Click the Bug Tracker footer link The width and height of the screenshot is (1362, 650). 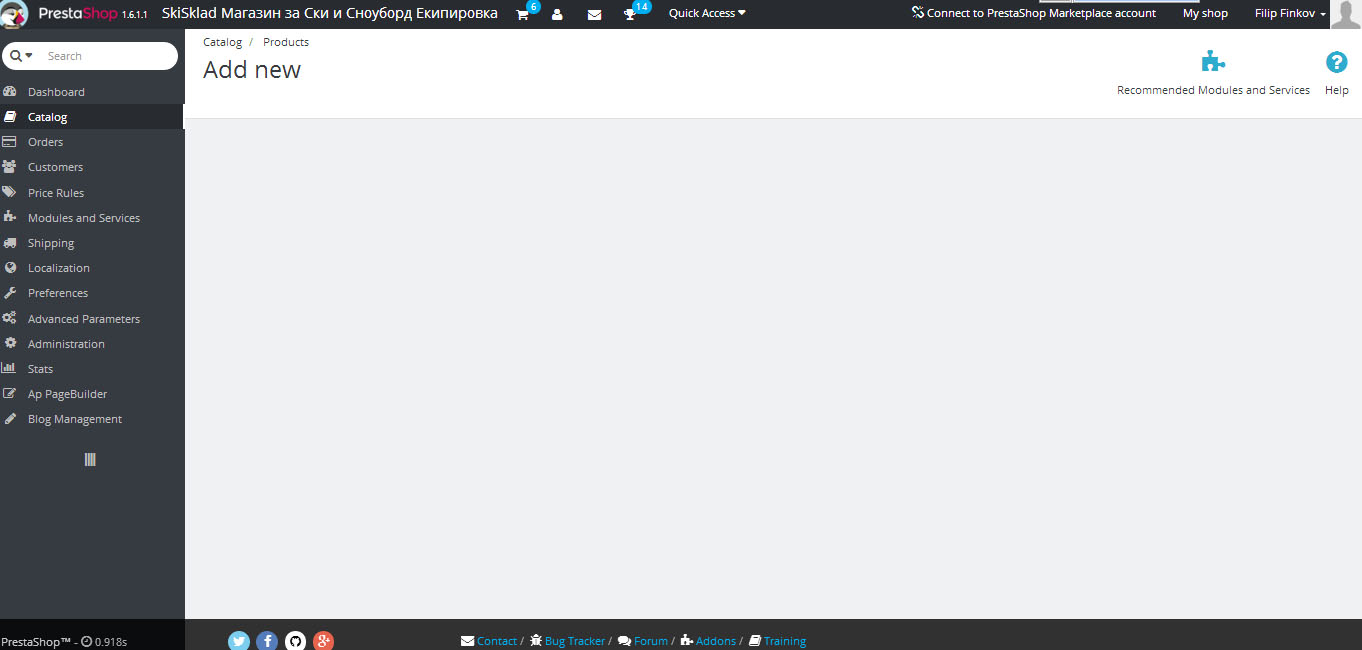pyautogui.click(x=575, y=641)
